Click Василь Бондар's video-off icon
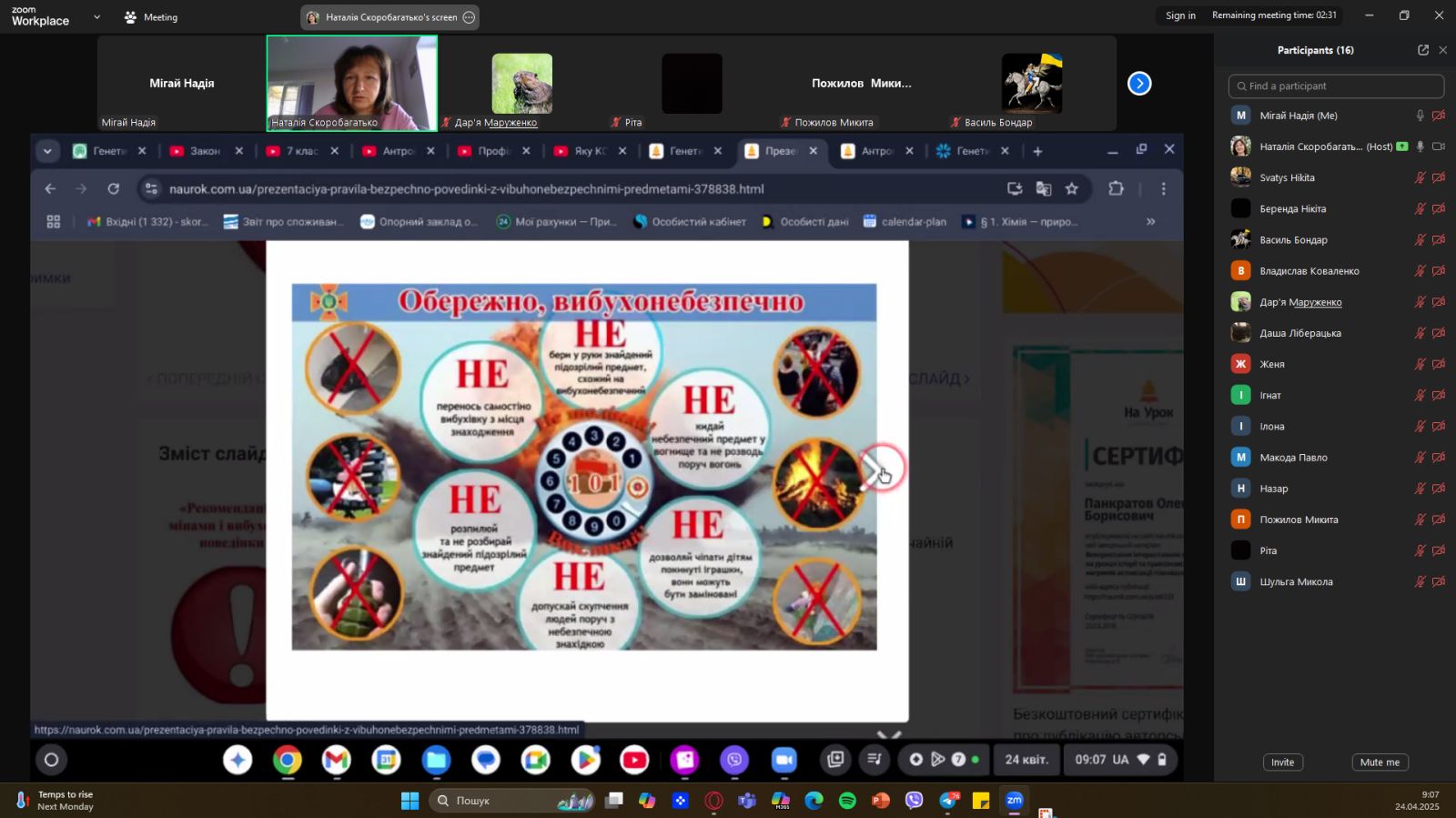1456x818 pixels. pyautogui.click(x=1439, y=239)
